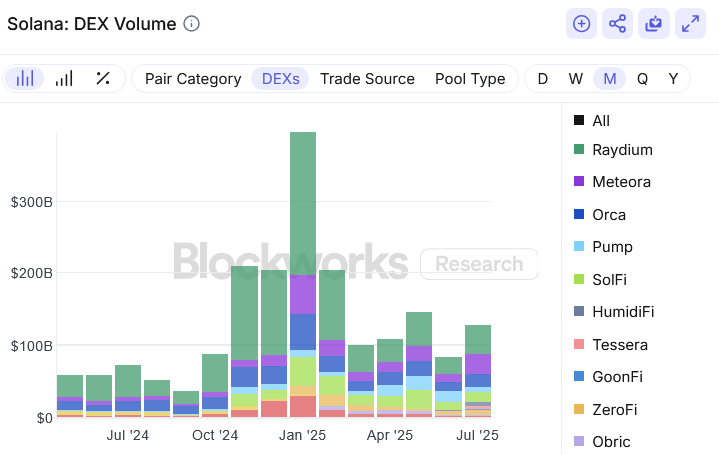Screen dimensions: 719x455
Task: Click the plus circle add button
Action: click(x=581, y=24)
